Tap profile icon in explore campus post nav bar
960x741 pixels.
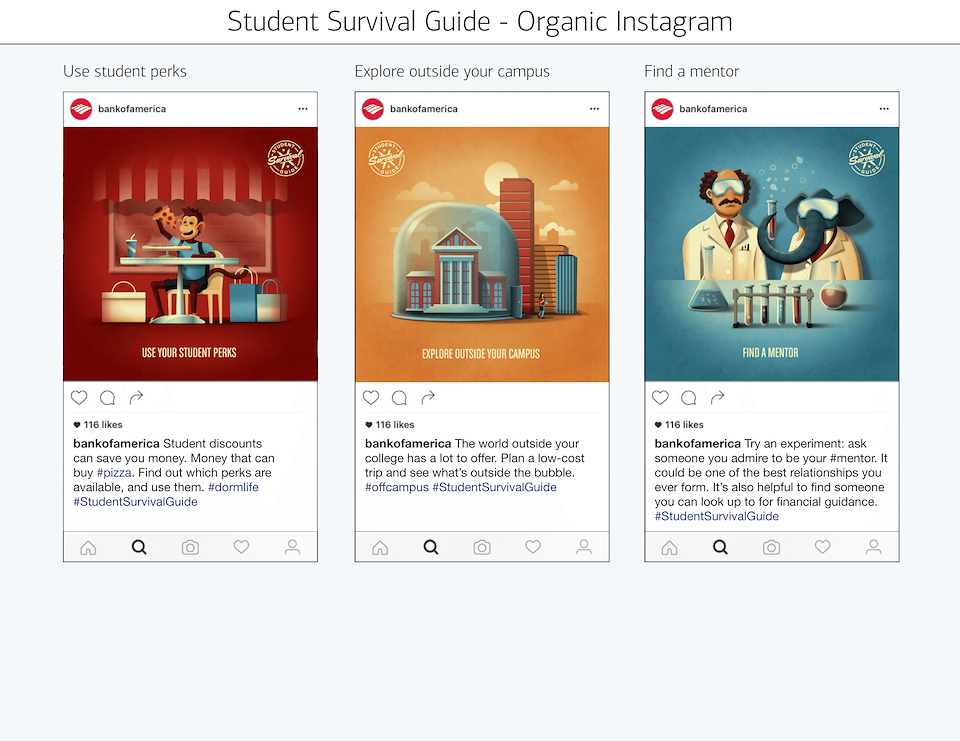coord(584,547)
